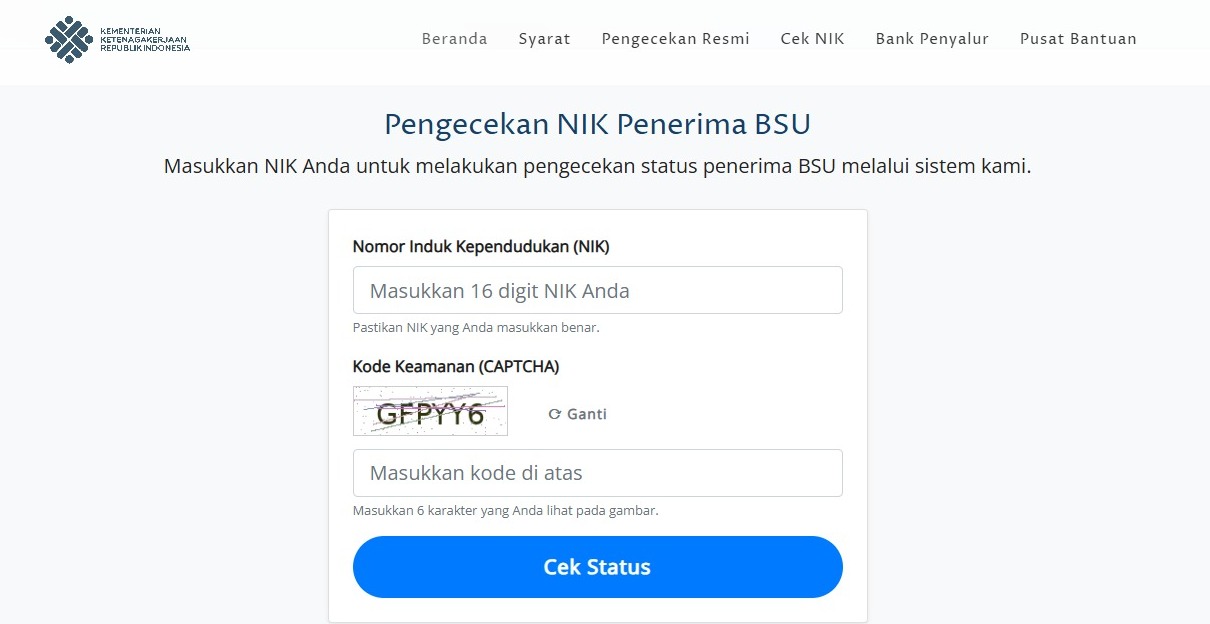The width and height of the screenshot is (1210, 624).
Task: Open the Bank Penyalur section
Action: (932, 39)
